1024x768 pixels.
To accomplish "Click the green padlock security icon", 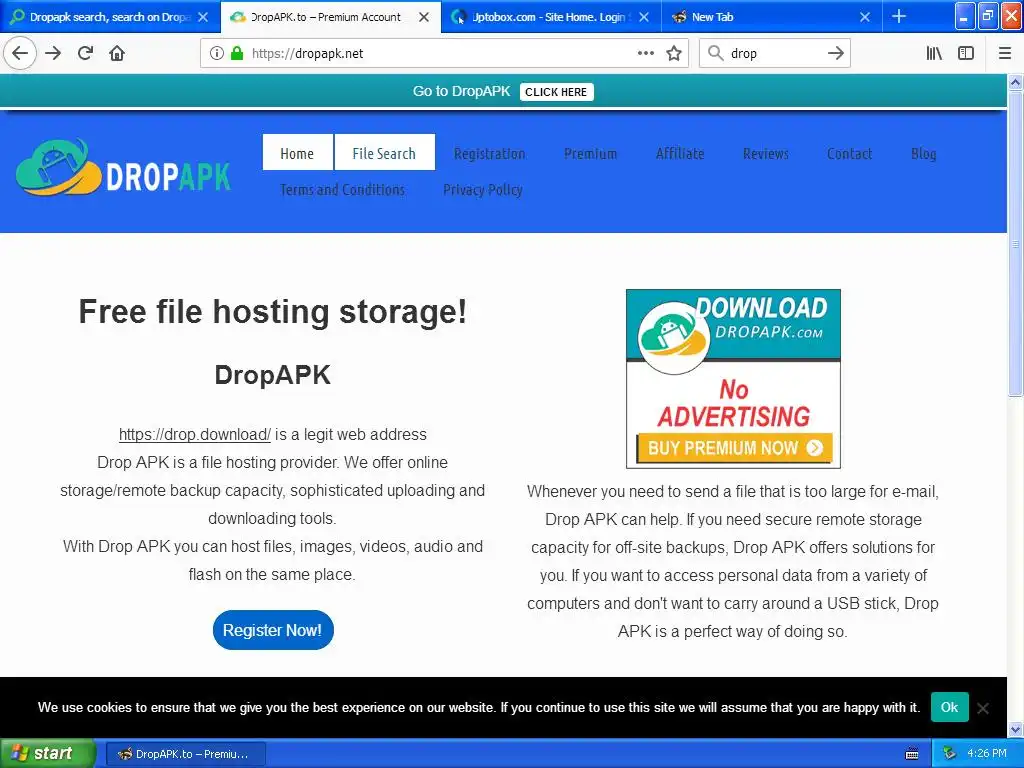I will [x=237, y=54].
